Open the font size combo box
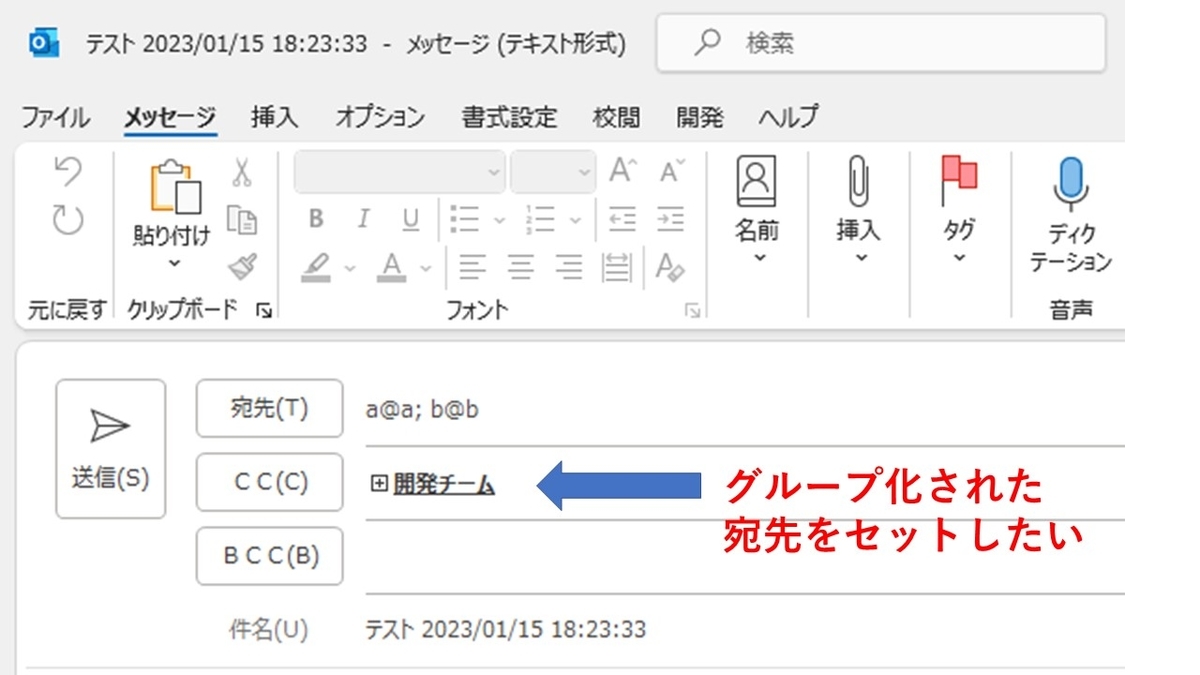 pos(553,171)
